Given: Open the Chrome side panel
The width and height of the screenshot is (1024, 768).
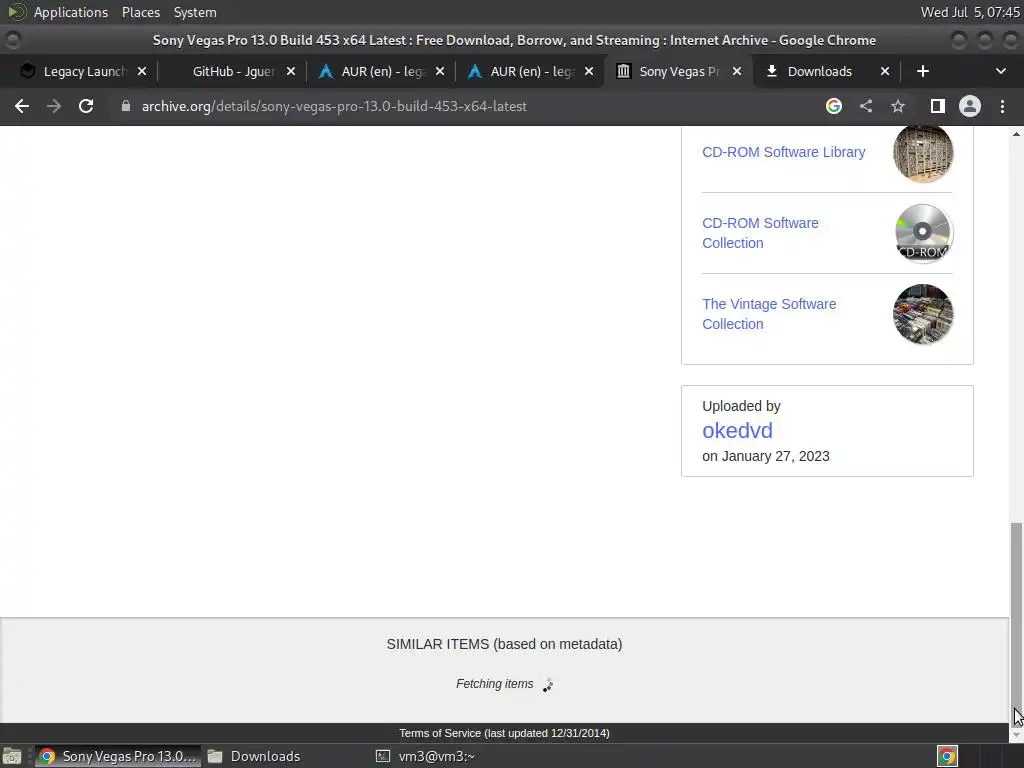Looking at the screenshot, I should tap(938, 106).
